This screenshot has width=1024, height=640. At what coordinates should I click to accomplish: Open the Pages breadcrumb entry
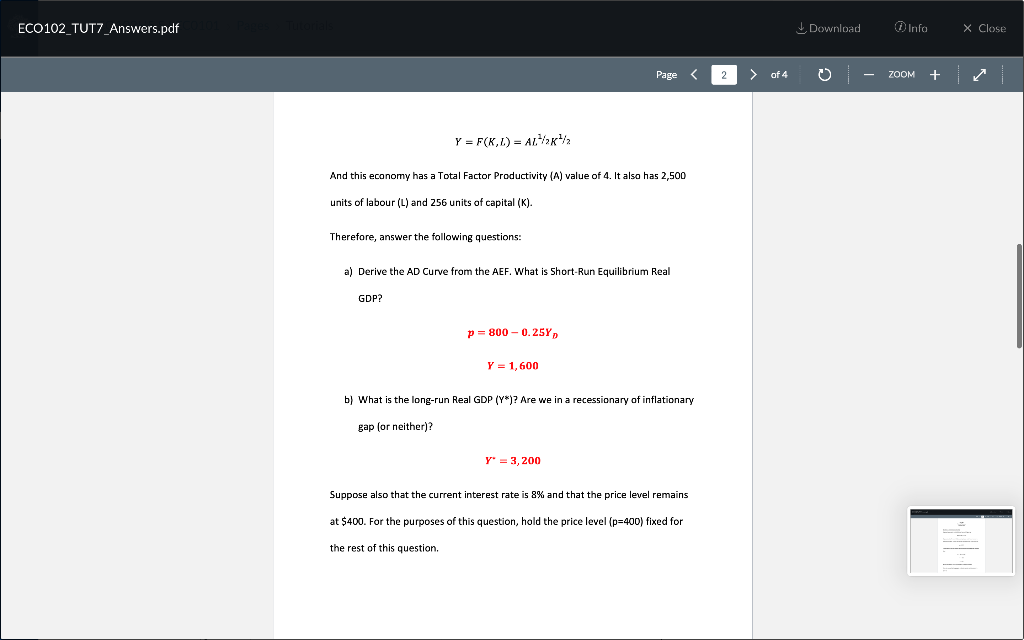(252, 27)
